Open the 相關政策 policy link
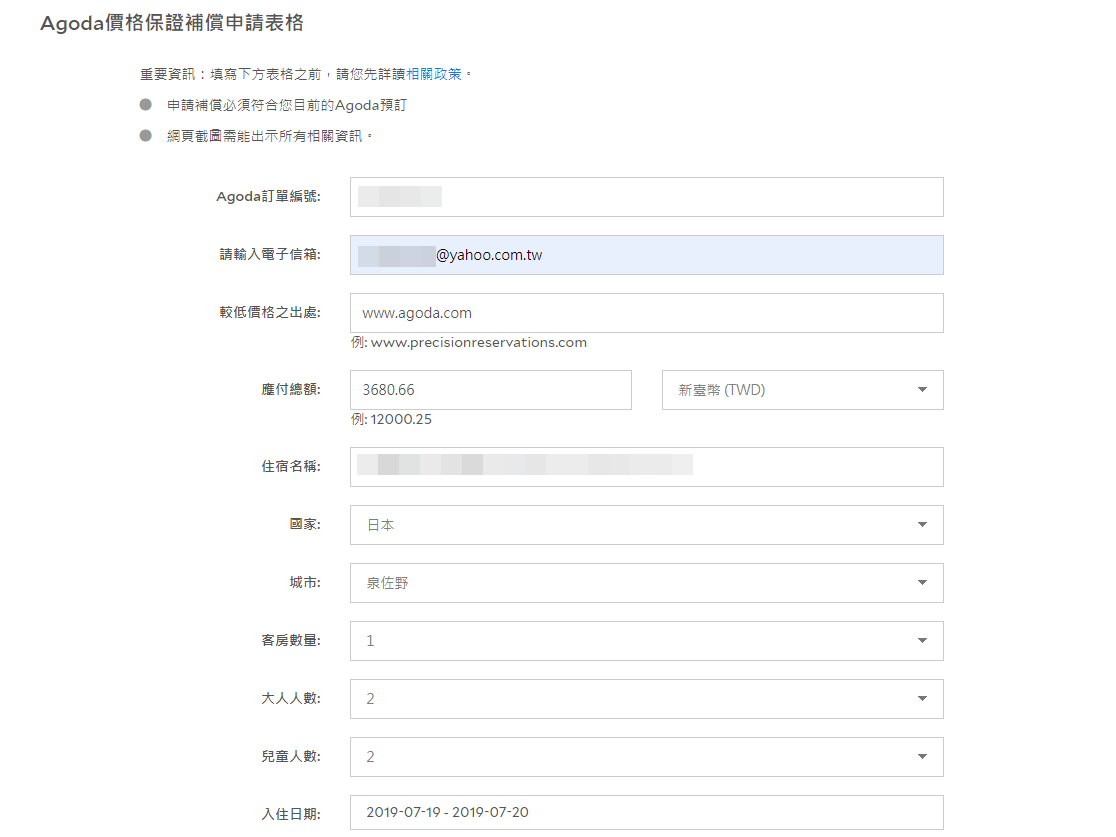The width and height of the screenshot is (1116, 837). coord(433,74)
